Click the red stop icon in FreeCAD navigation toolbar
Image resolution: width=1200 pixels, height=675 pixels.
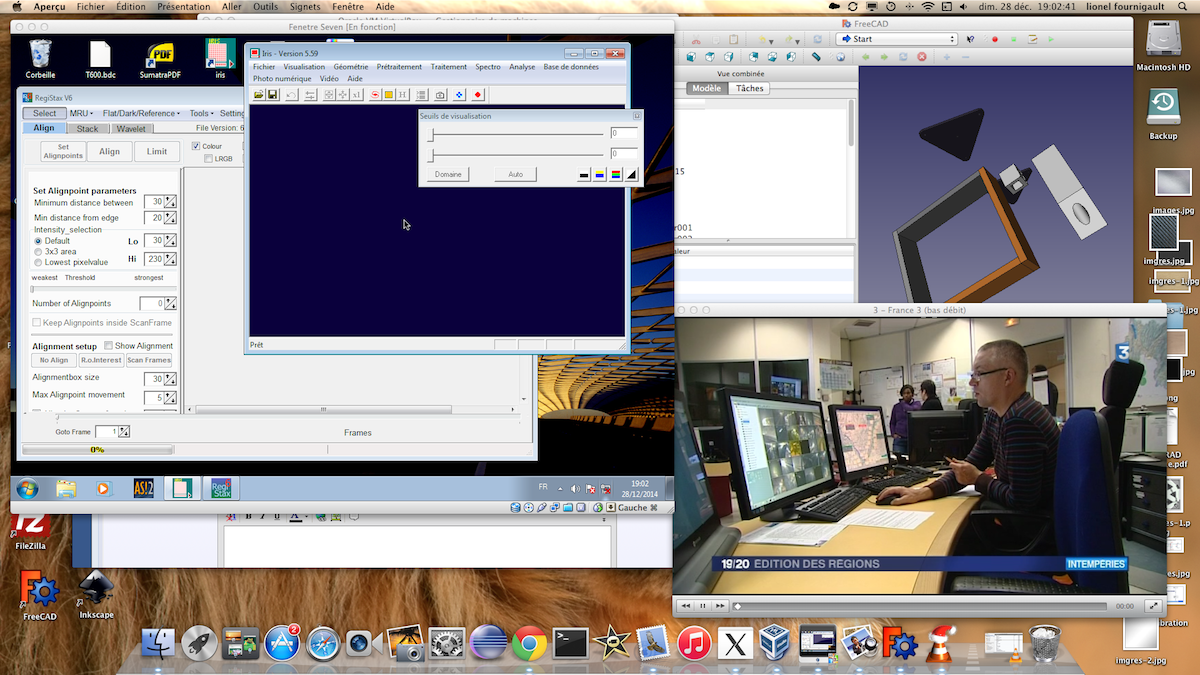(921, 57)
